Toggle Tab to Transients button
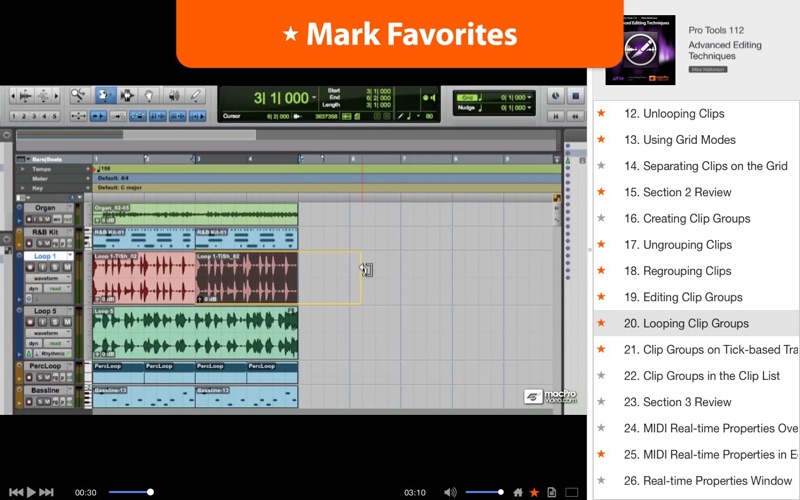This screenshot has width=800, height=500. point(98,116)
